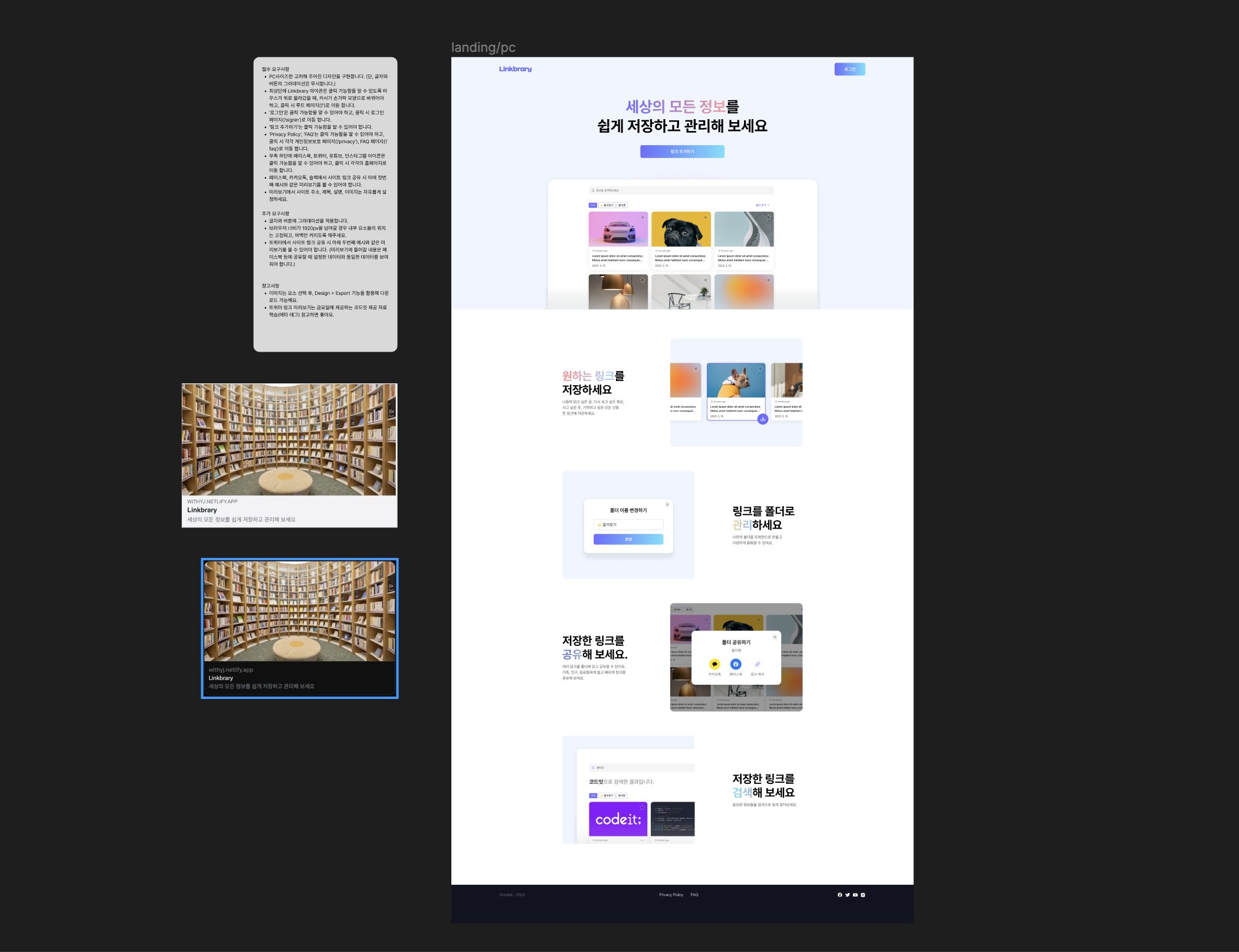This screenshot has width=1239, height=952.
Task: Click the Linkbrary logo in the header
Action: pos(515,69)
